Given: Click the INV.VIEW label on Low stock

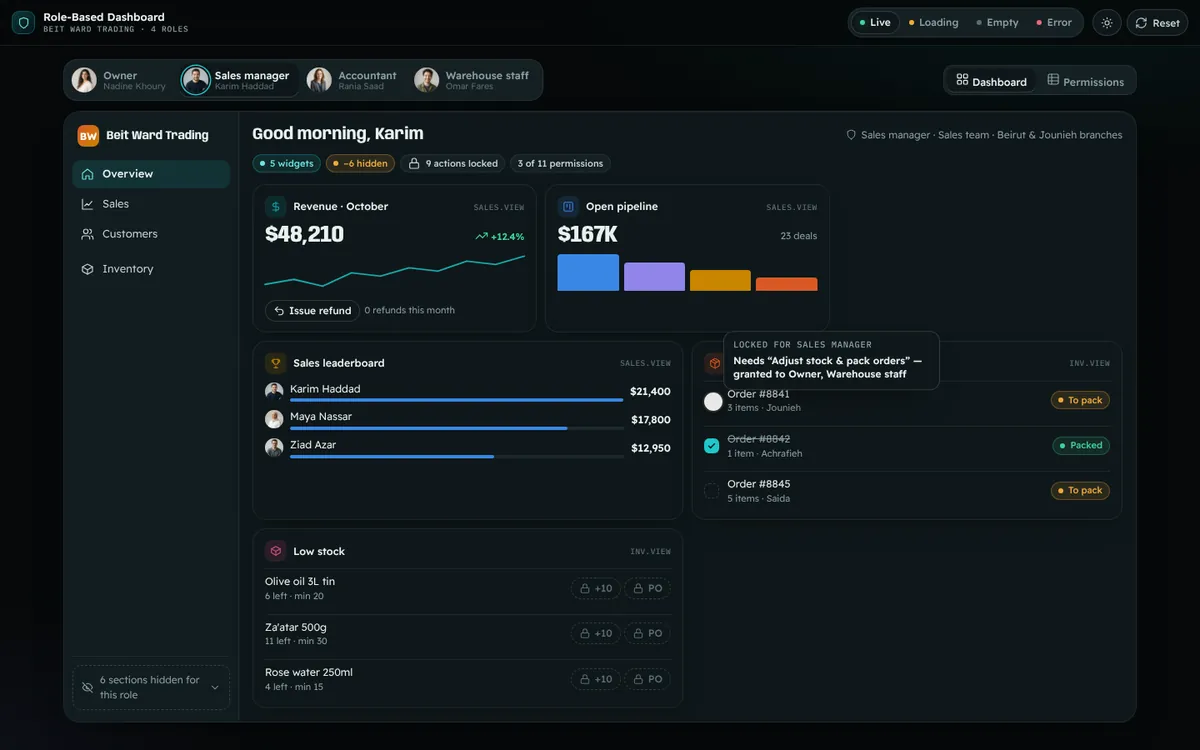Looking at the screenshot, I should point(650,552).
